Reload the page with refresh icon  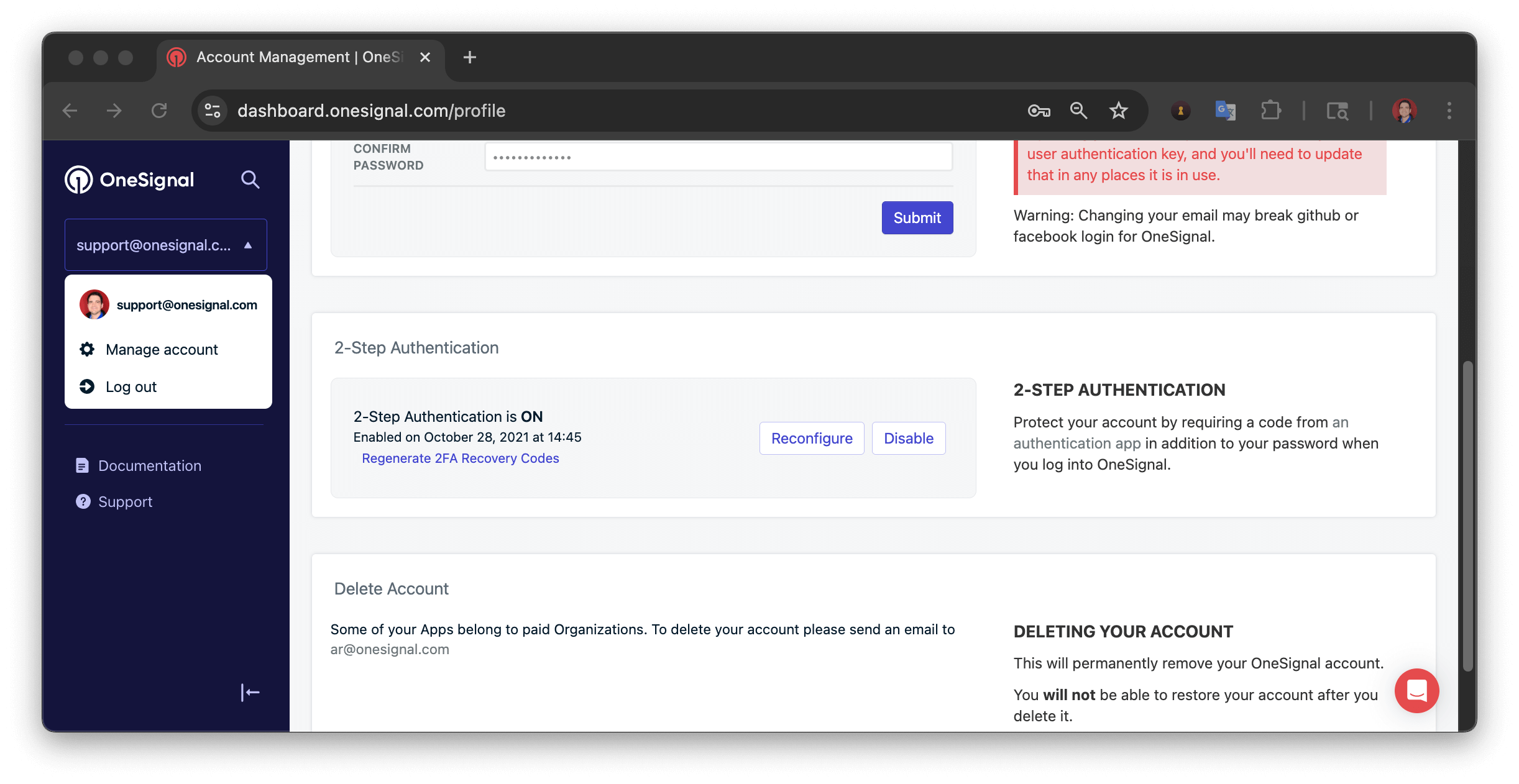[x=159, y=111]
